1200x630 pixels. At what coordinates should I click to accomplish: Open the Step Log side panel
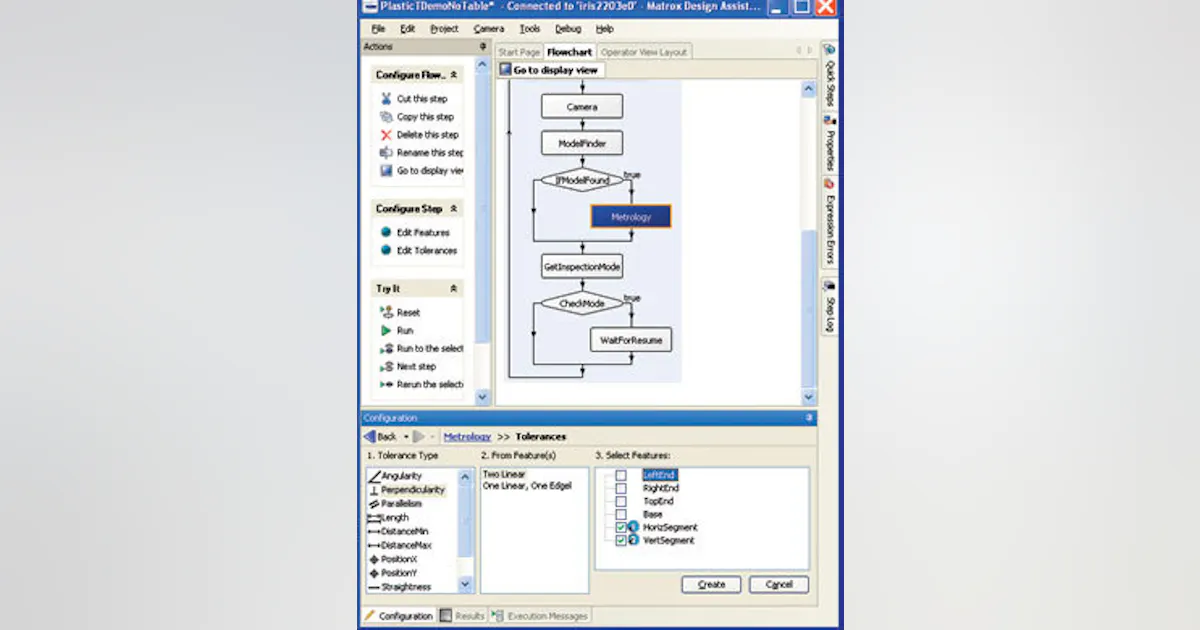pyautogui.click(x=830, y=307)
